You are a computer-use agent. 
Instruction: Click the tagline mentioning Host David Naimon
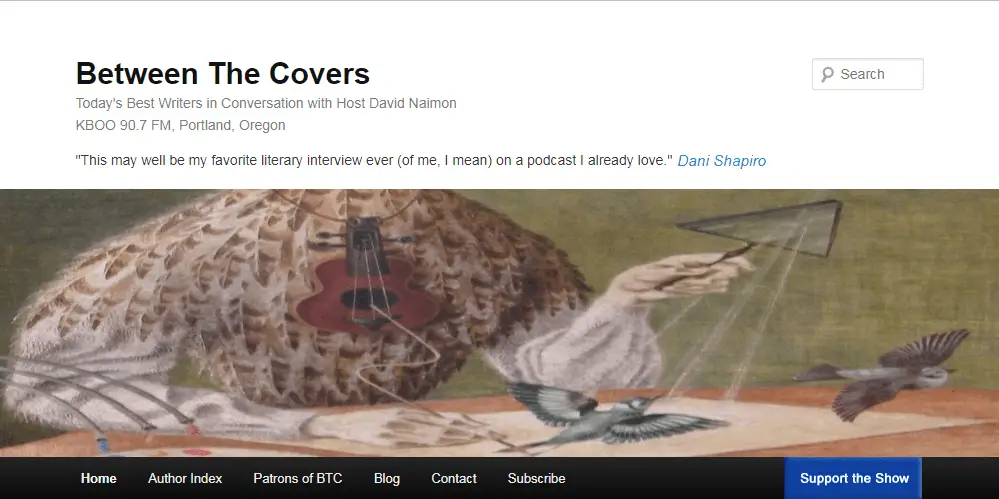tap(266, 103)
